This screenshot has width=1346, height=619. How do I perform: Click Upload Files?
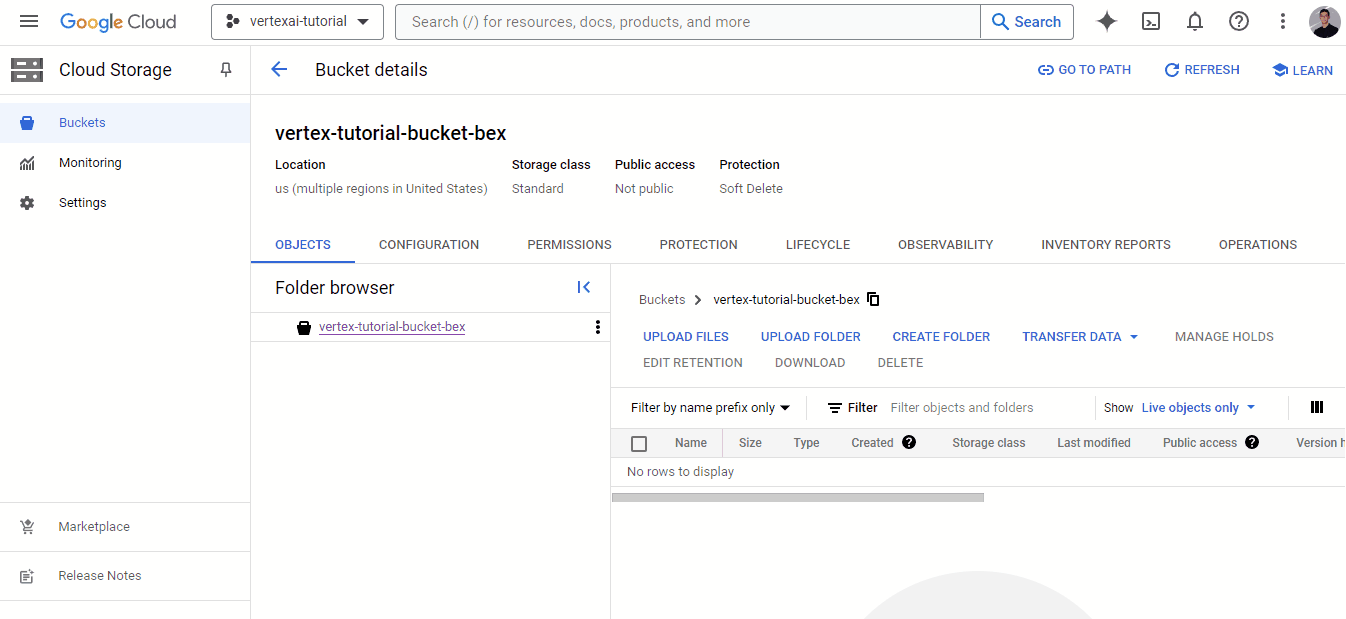(x=686, y=337)
